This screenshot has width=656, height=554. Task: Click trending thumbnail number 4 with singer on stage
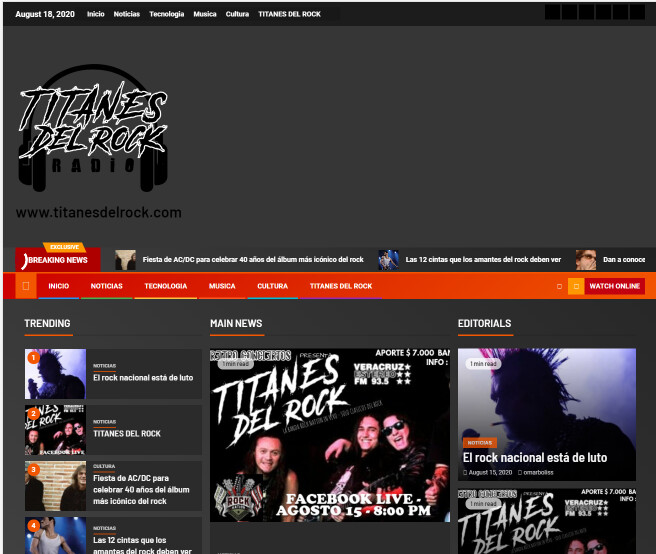click(x=55, y=536)
